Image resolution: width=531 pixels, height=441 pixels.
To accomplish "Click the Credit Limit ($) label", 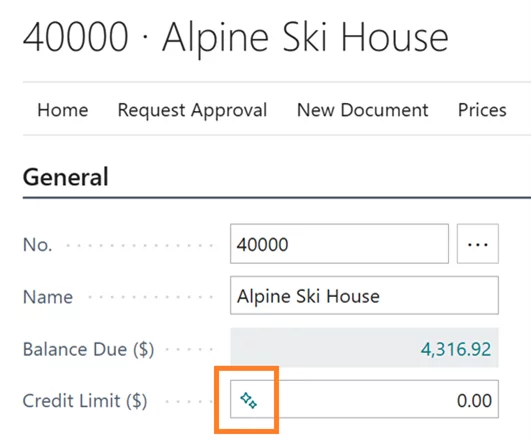I will coord(85,401).
